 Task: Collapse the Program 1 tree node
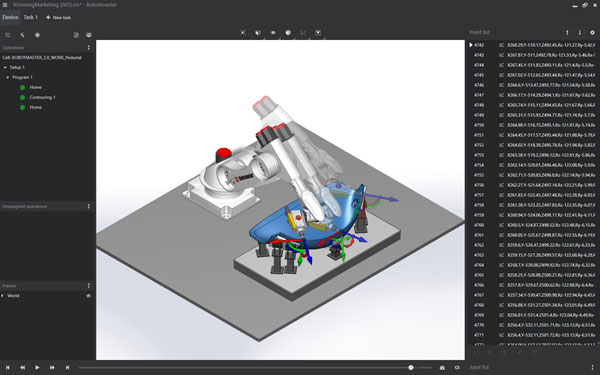8,77
